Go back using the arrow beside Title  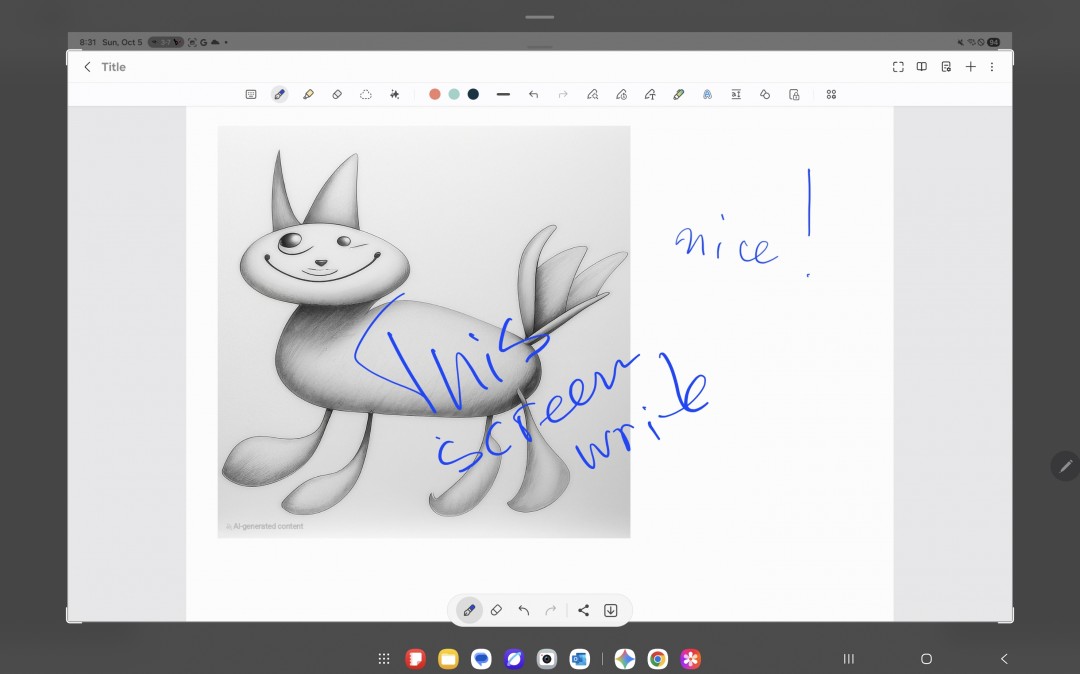point(87,67)
